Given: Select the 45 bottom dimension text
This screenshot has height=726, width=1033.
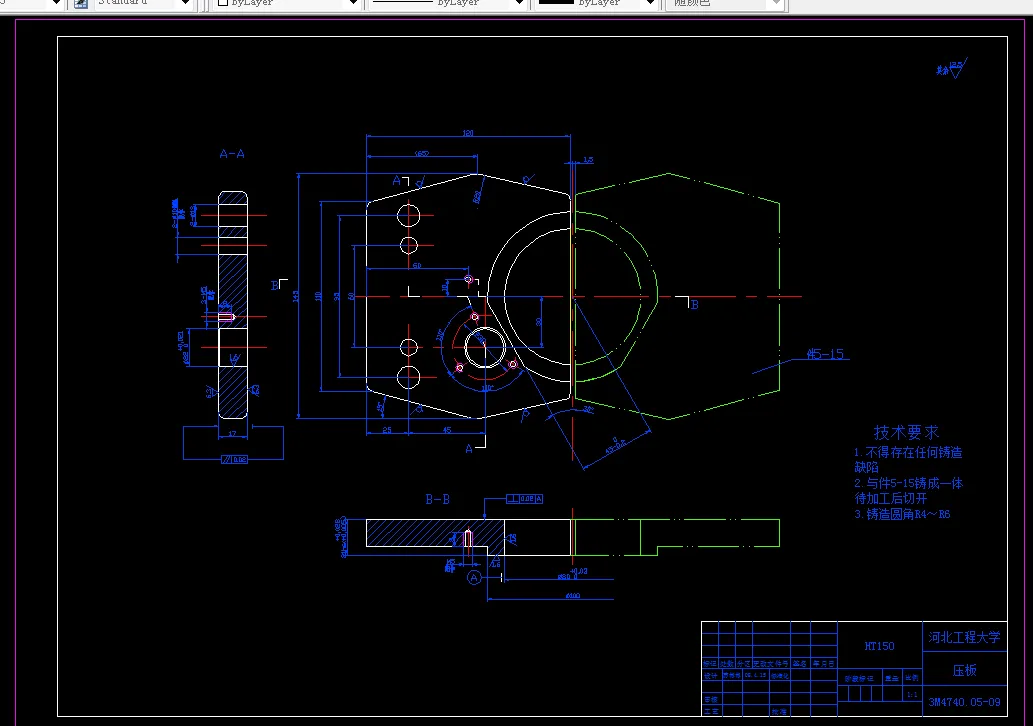Looking at the screenshot, I should pos(447,430).
